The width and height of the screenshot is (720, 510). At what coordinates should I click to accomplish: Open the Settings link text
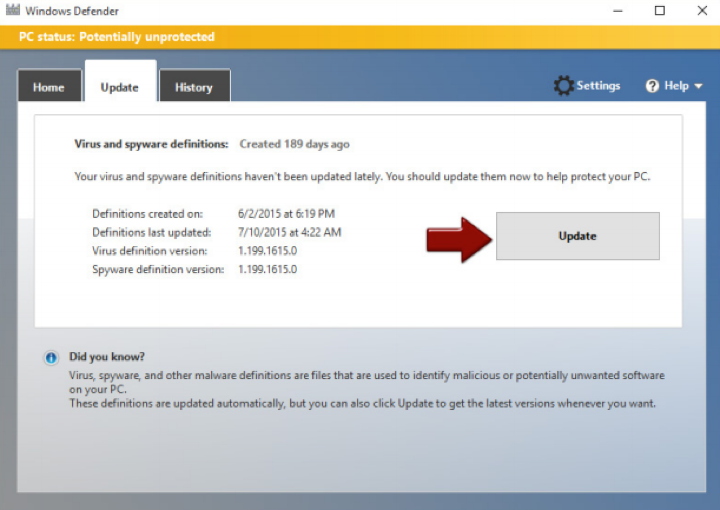pyautogui.click(x=598, y=86)
